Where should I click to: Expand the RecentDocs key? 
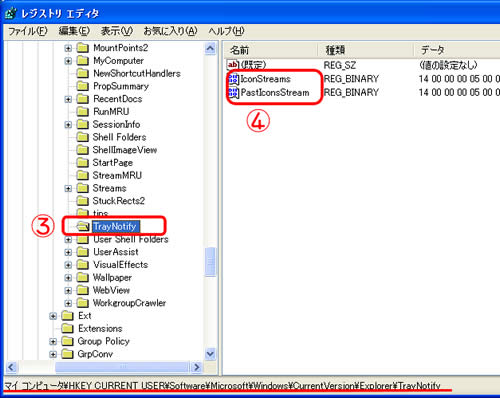click(x=68, y=99)
